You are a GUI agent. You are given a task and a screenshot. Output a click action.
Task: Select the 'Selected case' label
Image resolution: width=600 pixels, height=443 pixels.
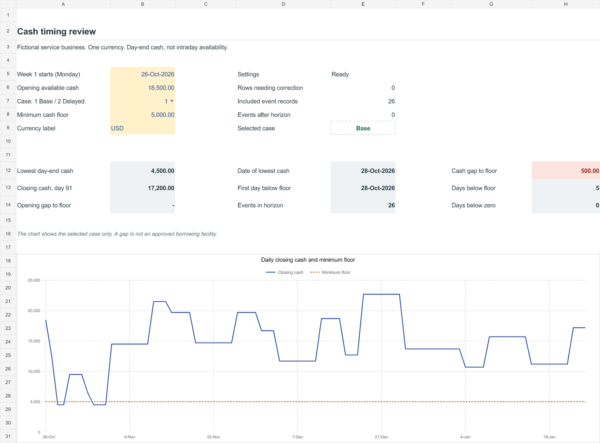pyautogui.click(x=256, y=128)
